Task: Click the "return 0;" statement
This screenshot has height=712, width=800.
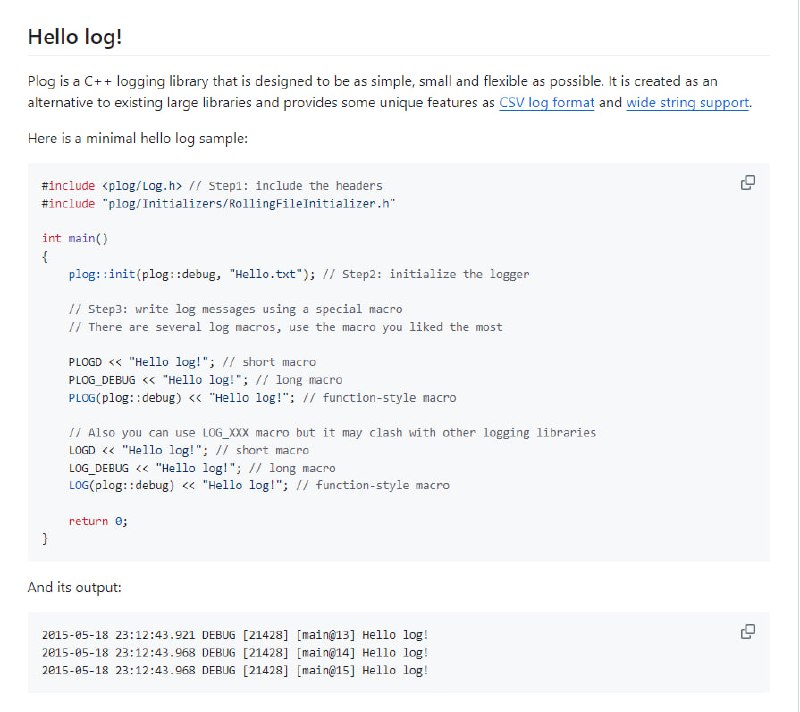Action: (98, 521)
